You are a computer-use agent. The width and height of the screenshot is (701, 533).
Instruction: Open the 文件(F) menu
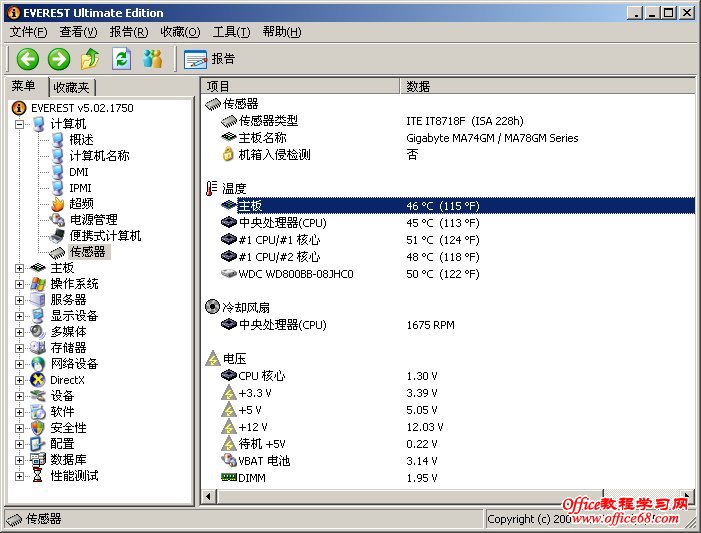29,32
